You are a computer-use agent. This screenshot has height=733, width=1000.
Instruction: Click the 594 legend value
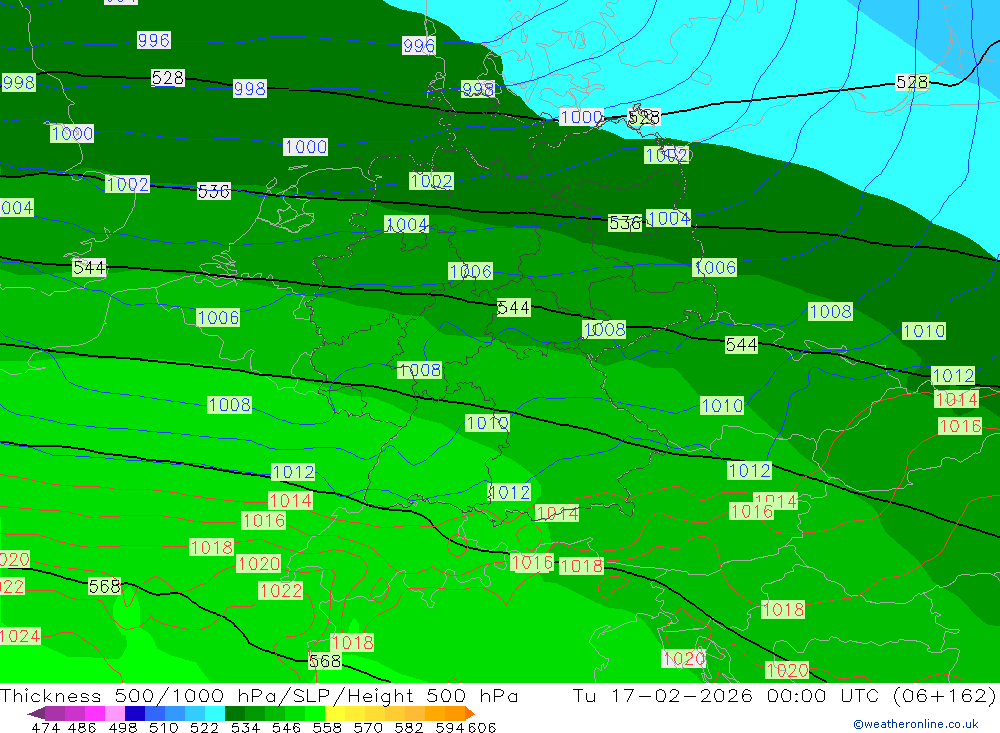(x=450, y=727)
